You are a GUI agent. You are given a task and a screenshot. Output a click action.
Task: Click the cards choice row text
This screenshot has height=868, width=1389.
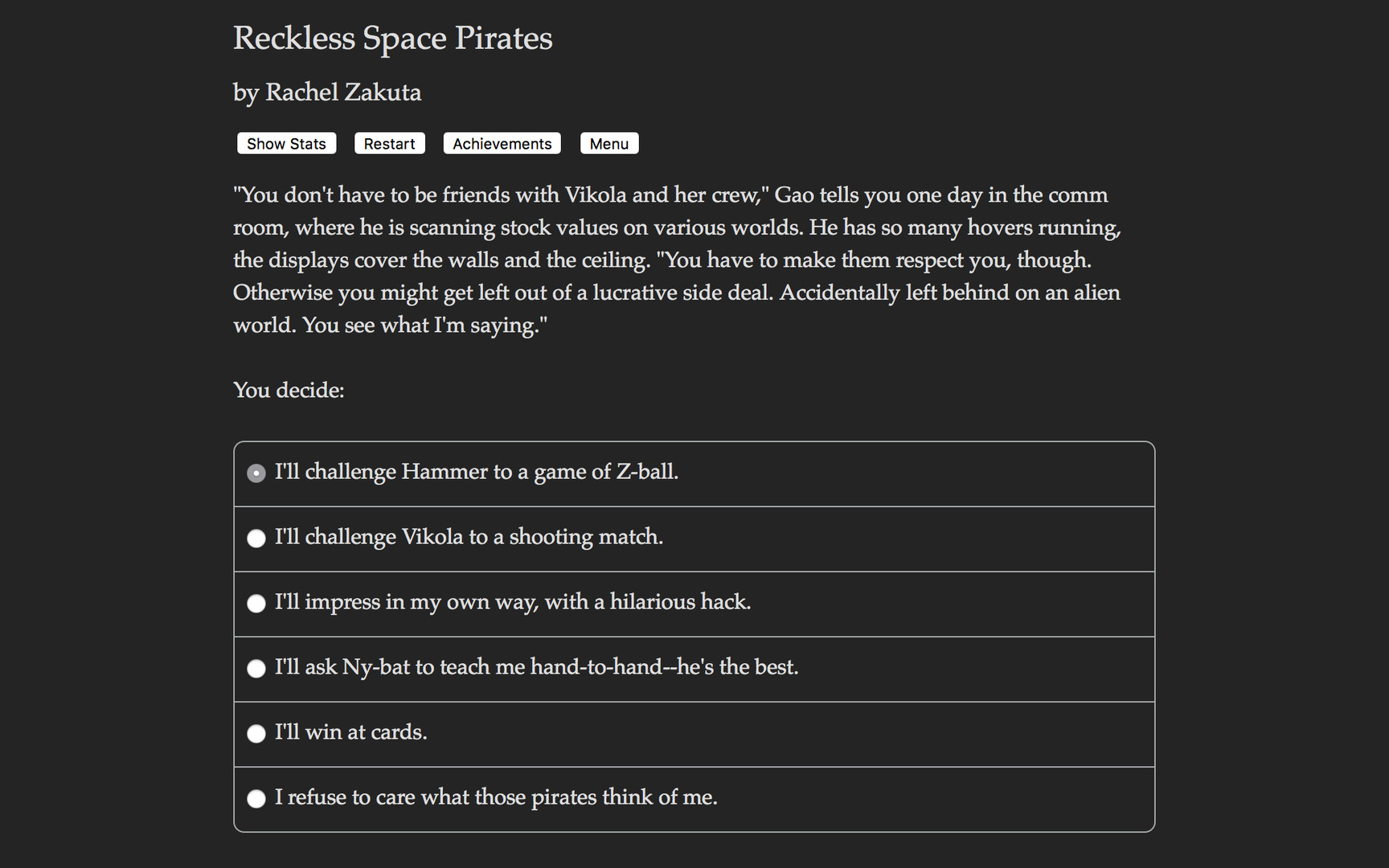click(351, 732)
